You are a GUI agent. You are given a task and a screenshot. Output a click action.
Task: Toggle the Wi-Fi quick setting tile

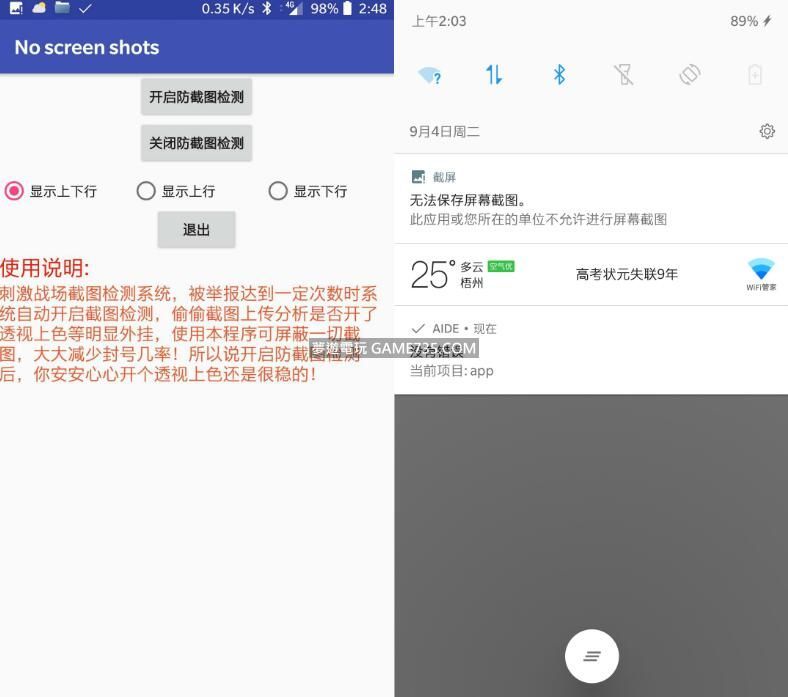tap(429, 75)
